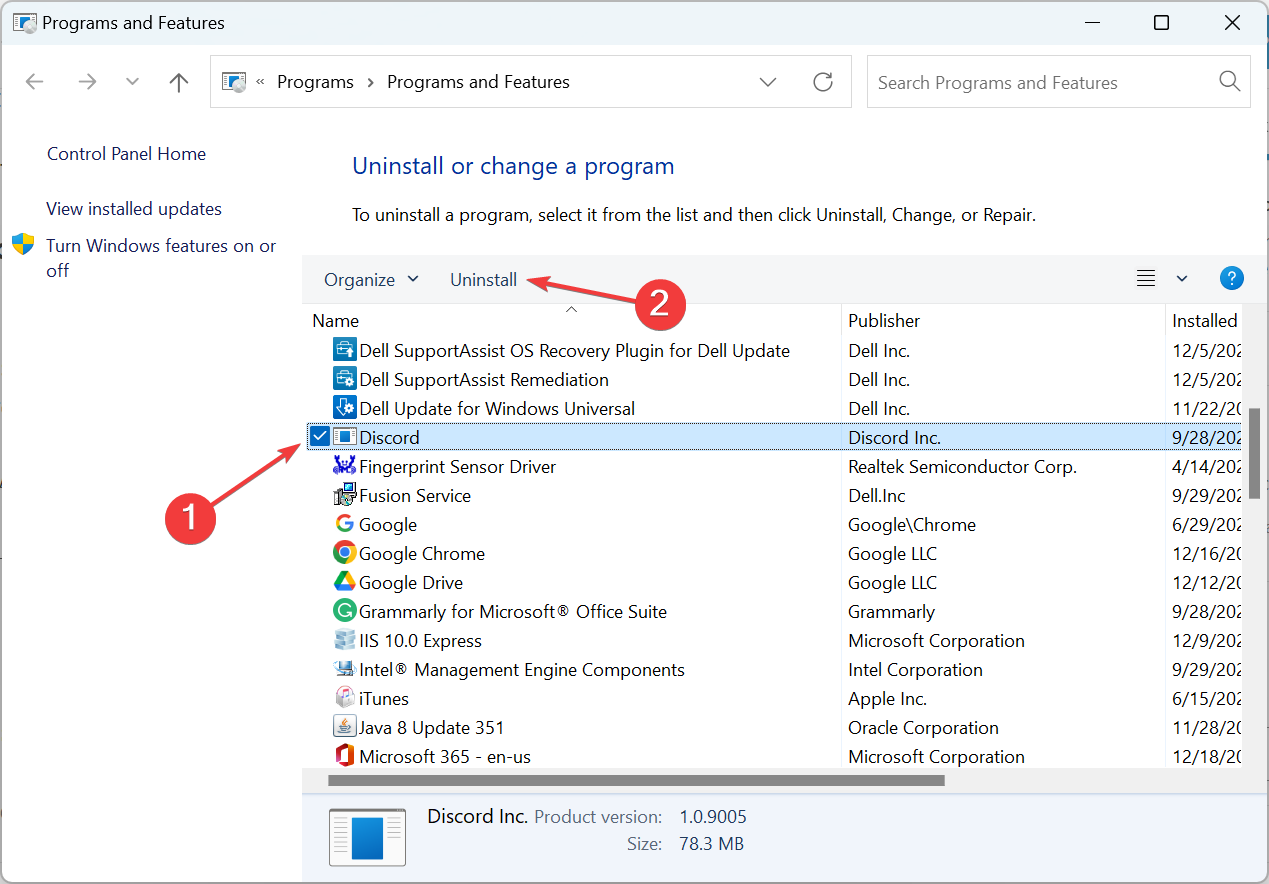Select Fingerprint Sensor Driver icon
The width and height of the screenshot is (1269, 884).
click(344, 466)
